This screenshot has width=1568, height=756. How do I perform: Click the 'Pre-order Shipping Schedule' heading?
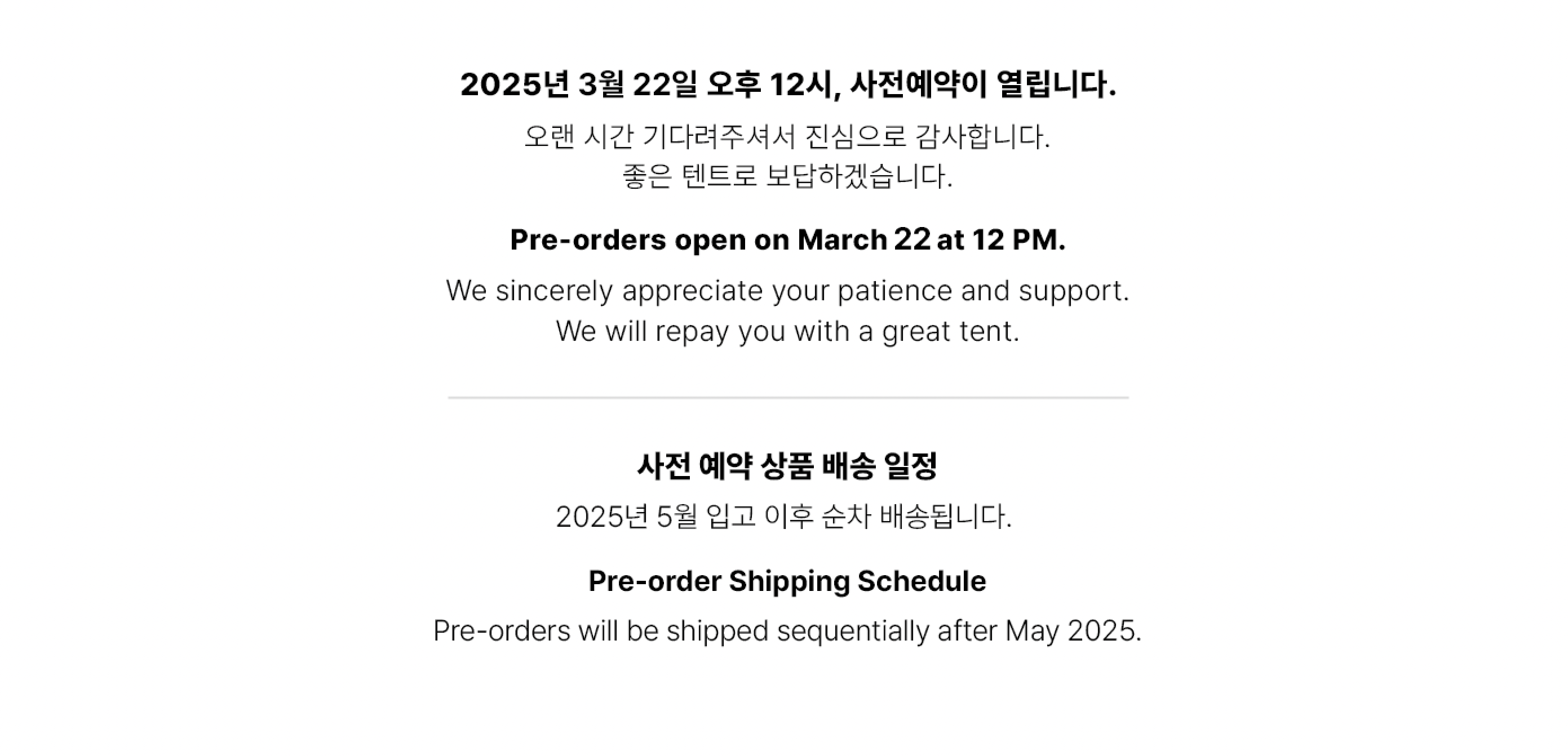[x=787, y=581]
